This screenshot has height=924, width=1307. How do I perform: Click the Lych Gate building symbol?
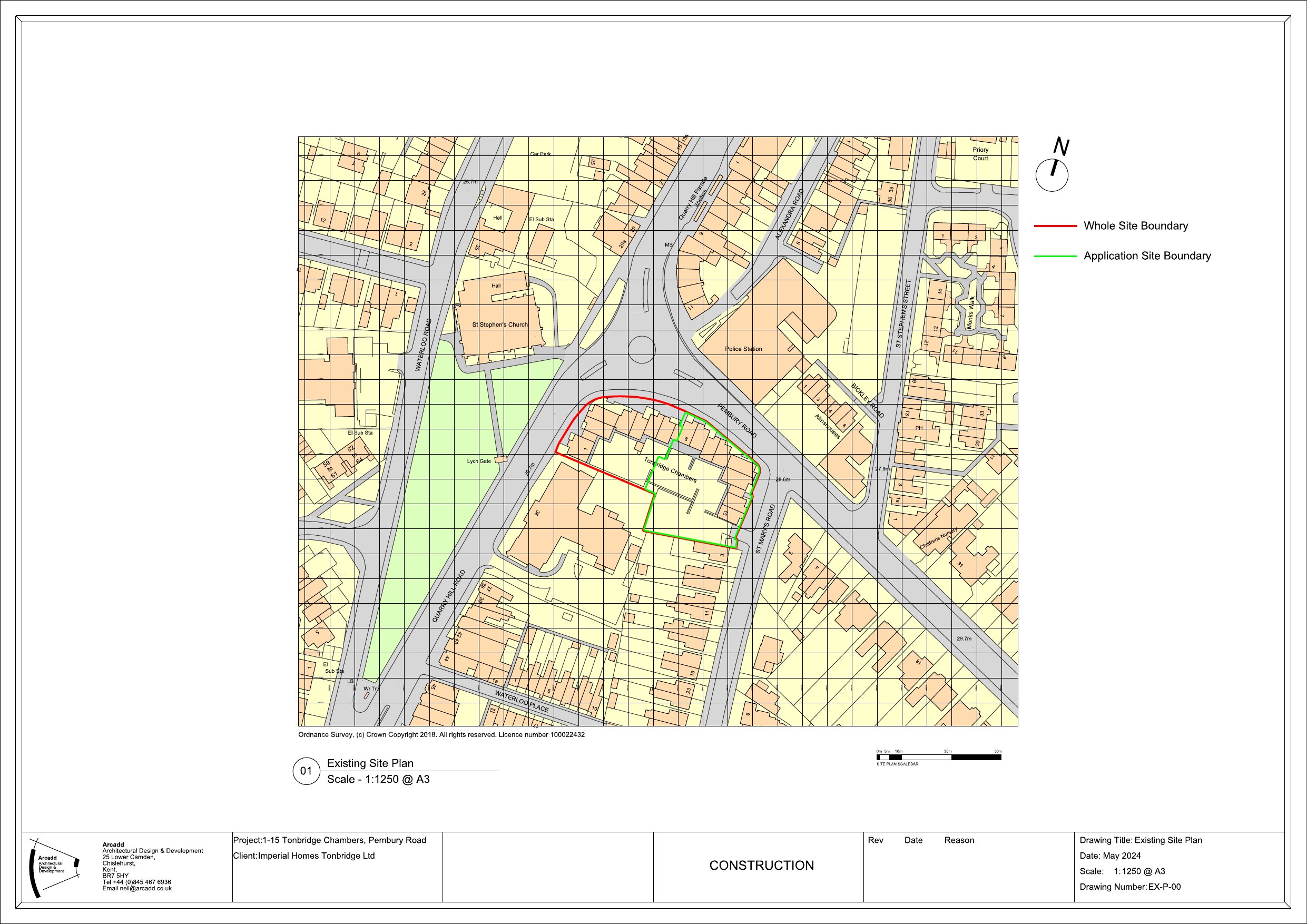pos(500,459)
